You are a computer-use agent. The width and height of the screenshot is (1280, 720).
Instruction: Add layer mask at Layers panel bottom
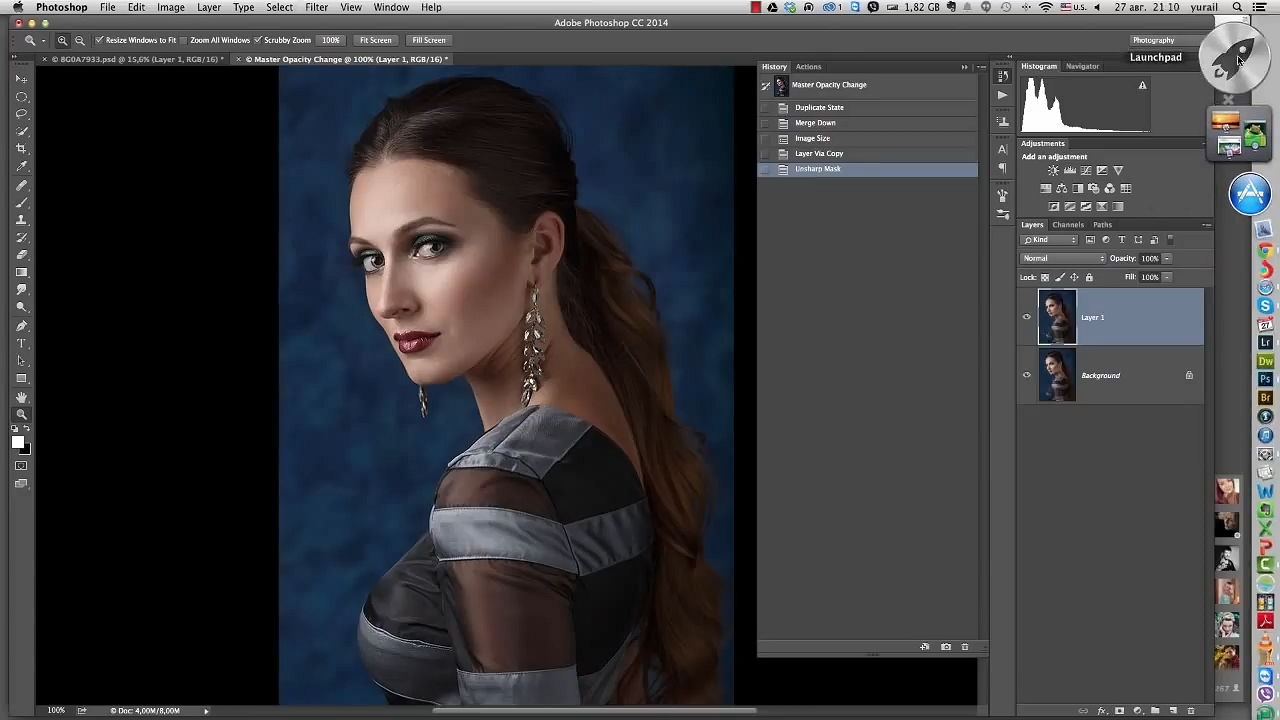1119,710
